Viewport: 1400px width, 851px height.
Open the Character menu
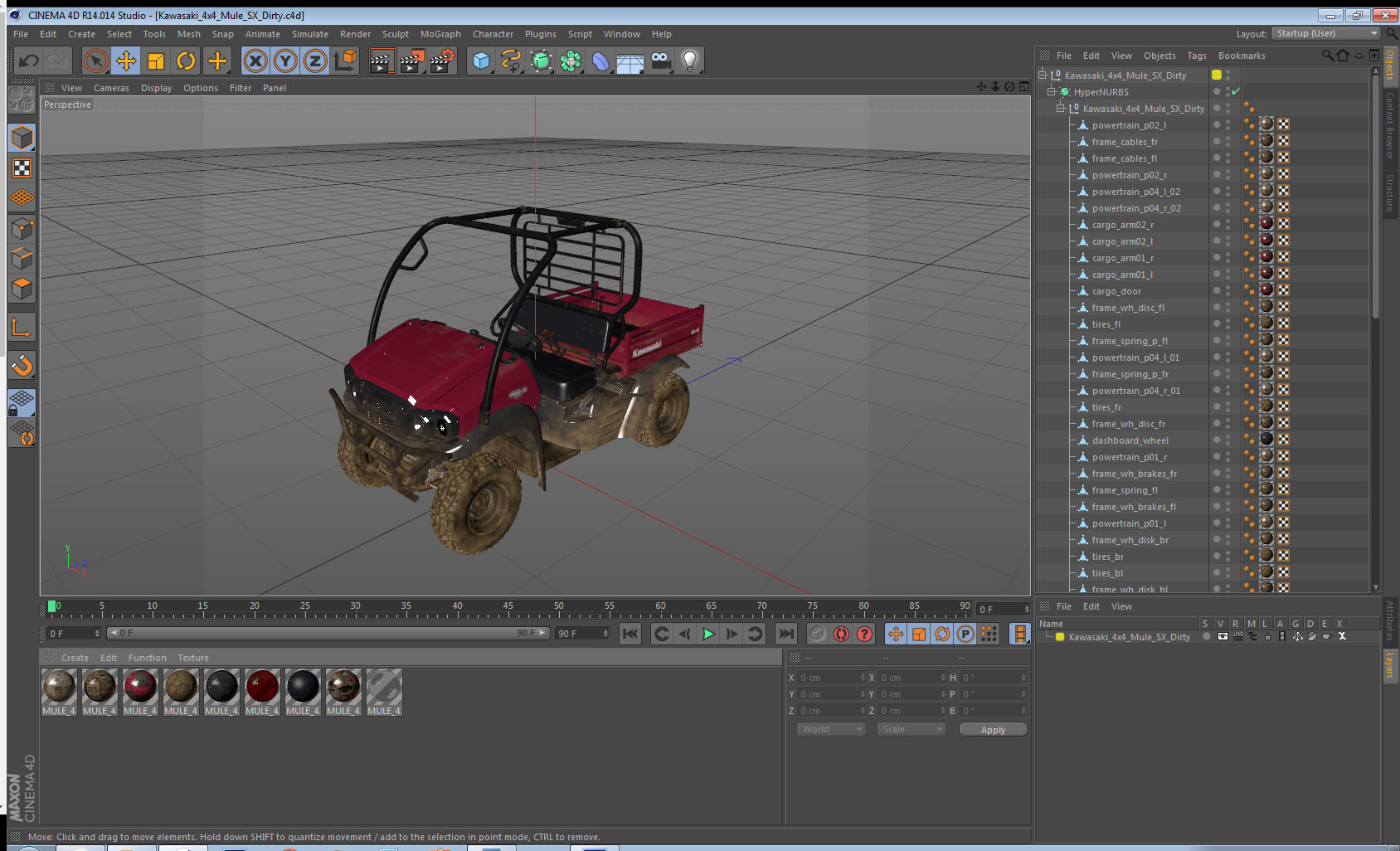pos(493,34)
